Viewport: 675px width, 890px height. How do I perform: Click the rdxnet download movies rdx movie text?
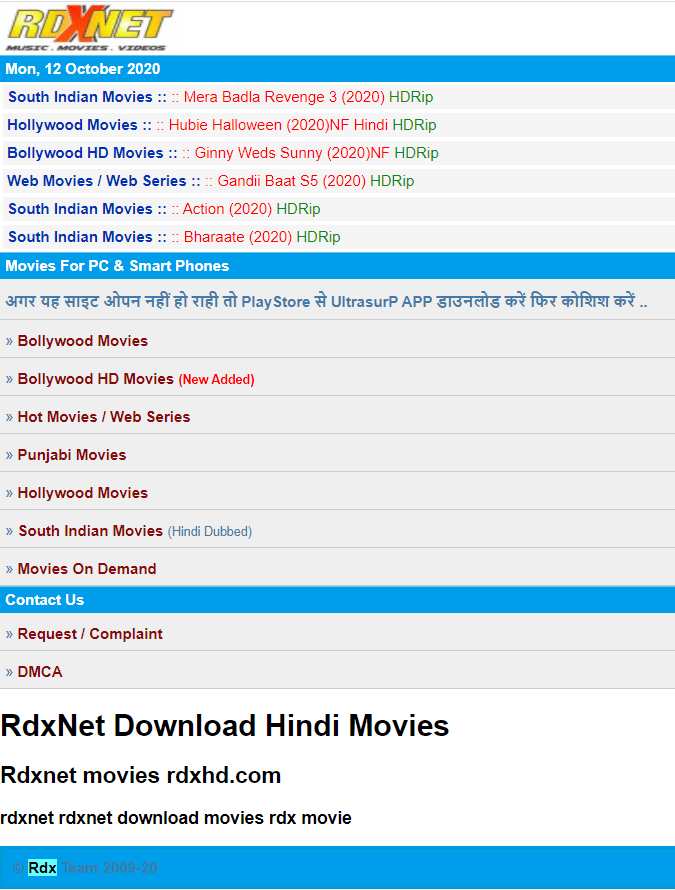click(176, 818)
